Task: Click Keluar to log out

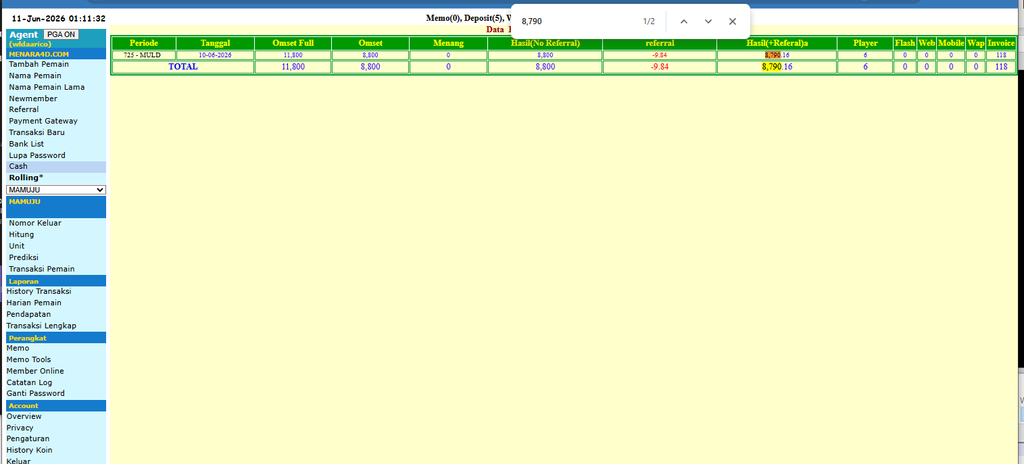Action: [x=18, y=461]
